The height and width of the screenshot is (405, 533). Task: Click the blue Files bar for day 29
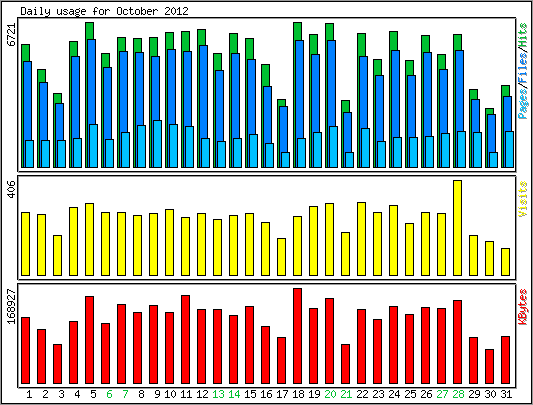(475, 116)
